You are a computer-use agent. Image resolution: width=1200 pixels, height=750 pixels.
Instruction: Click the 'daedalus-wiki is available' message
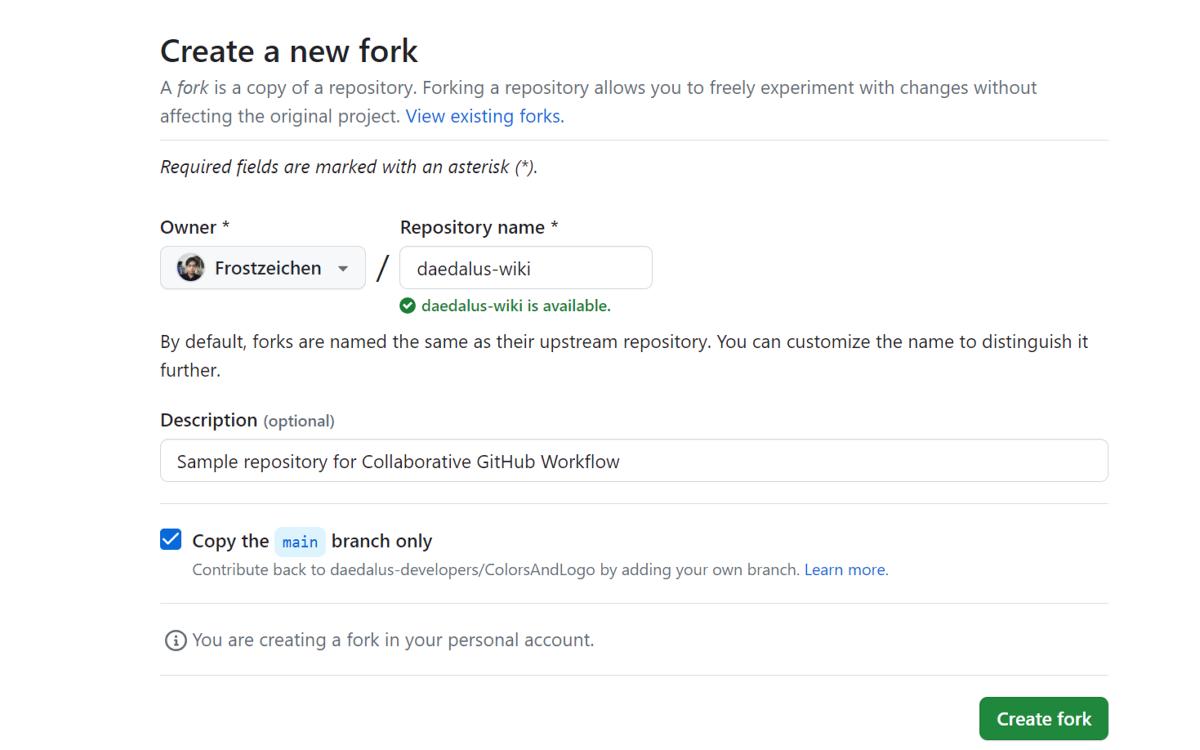coord(515,306)
